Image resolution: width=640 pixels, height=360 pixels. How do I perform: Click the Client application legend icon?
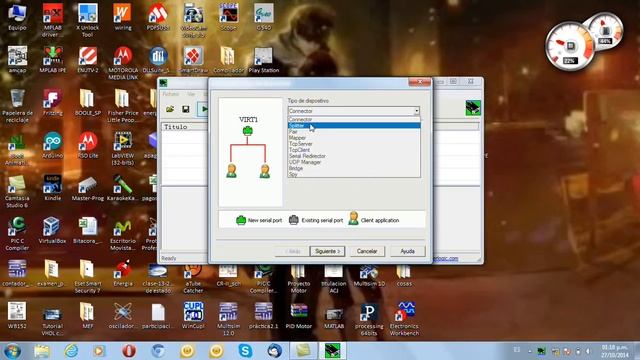click(353, 218)
